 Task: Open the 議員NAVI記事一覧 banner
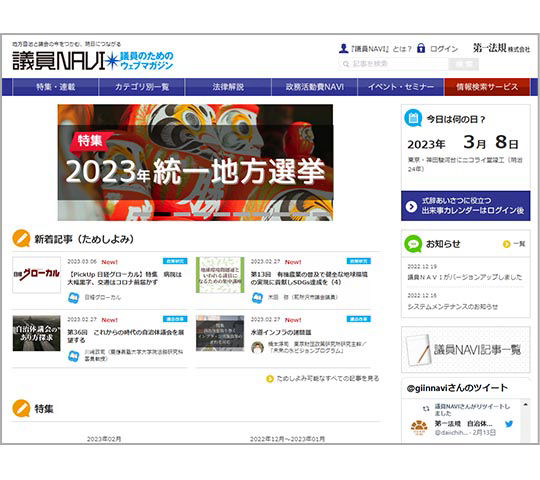click(466, 349)
